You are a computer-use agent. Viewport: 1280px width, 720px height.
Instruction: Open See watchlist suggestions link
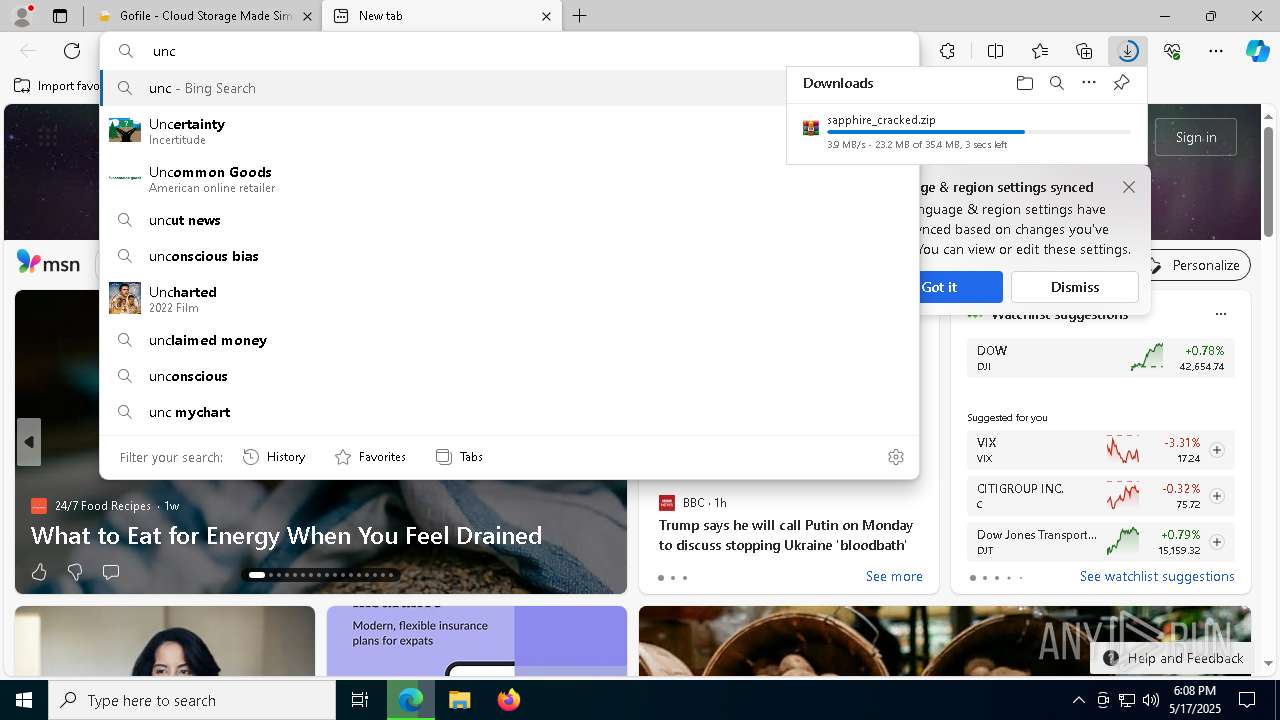click(x=1157, y=576)
